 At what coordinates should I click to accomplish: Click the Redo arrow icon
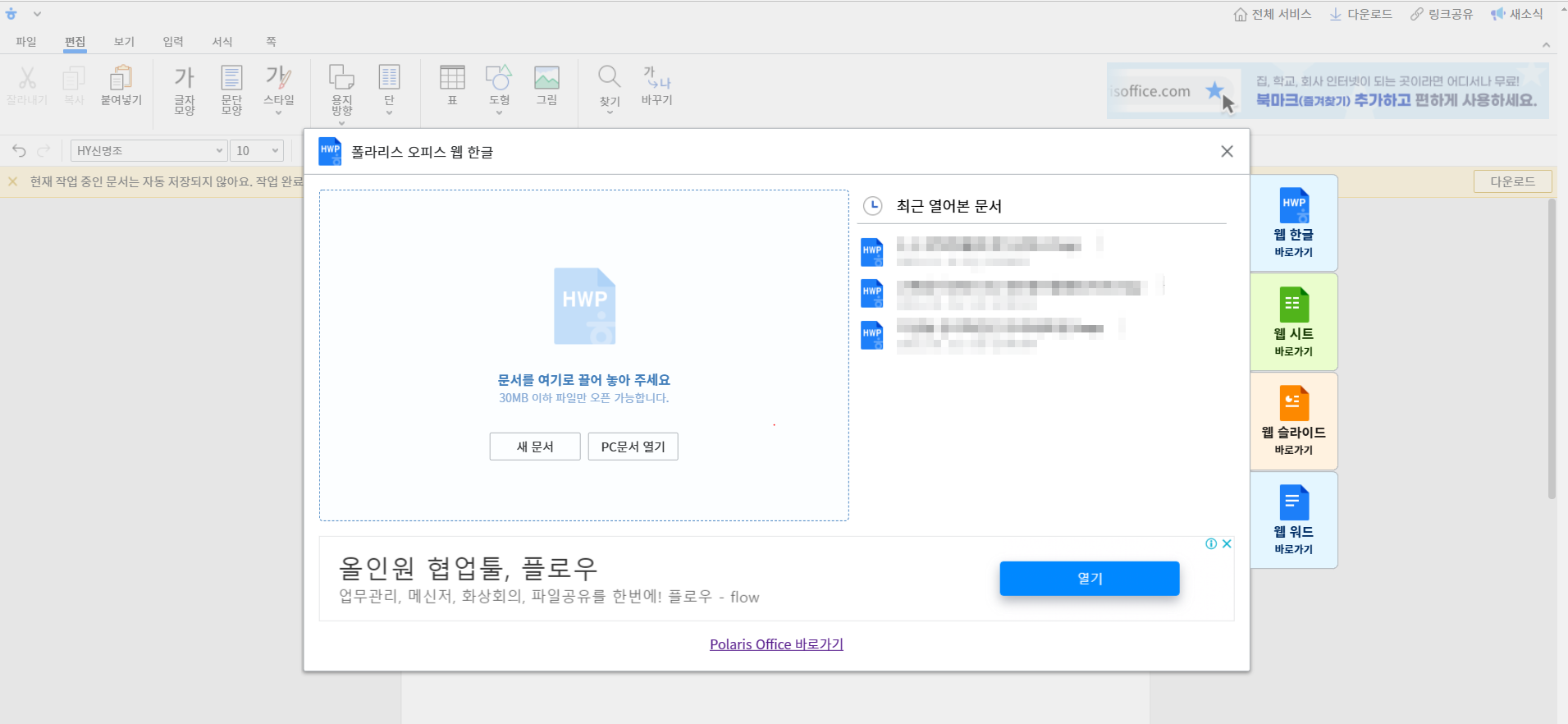tap(44, 150)
